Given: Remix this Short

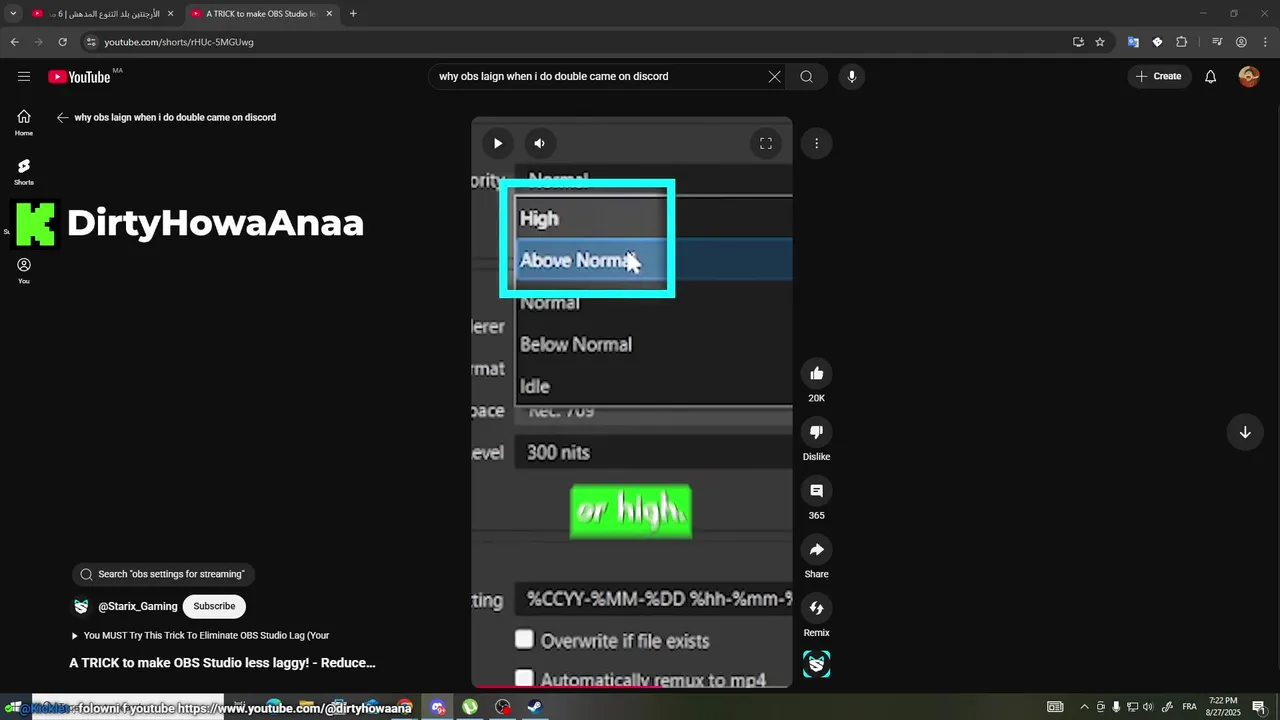Looking at the screenshot, I should (816, 608).
